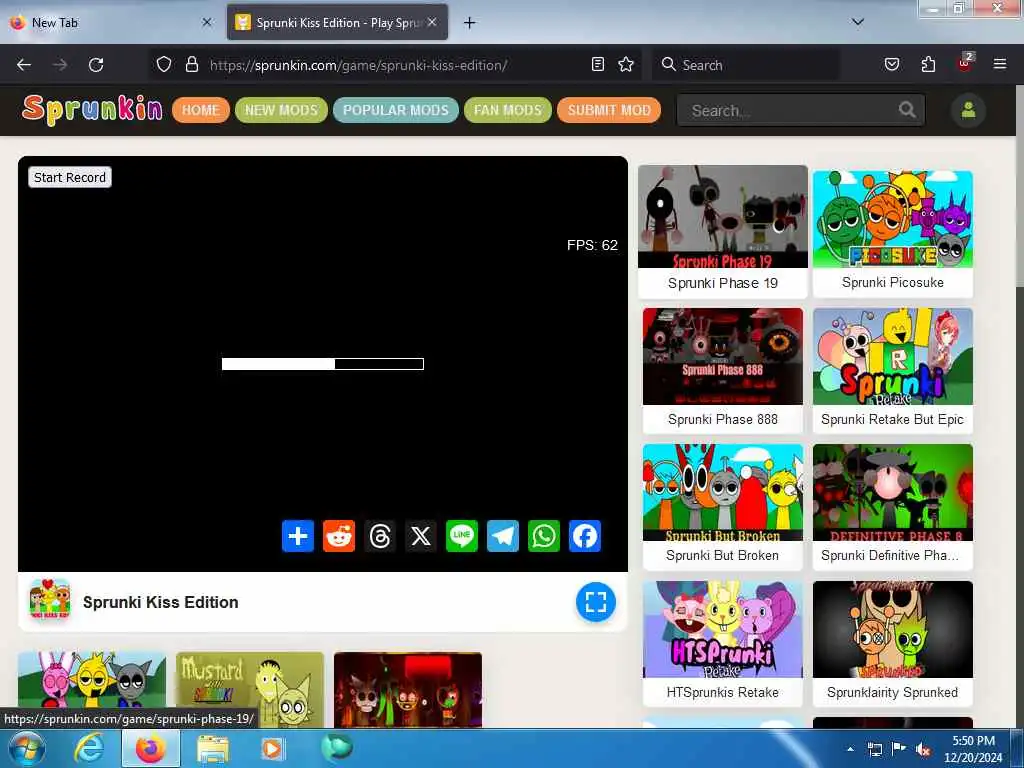Reload the page with the refresh icon

click(96, 65)
